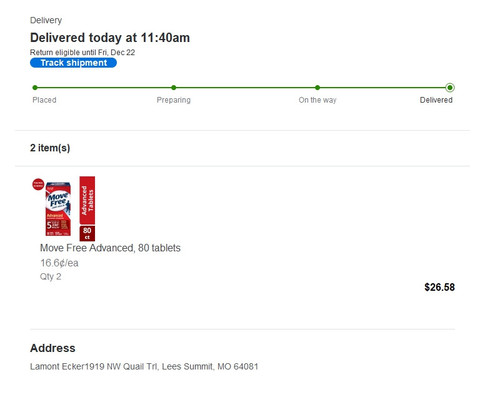Click the Delivered today at 11:40am heading

(110, 38)
